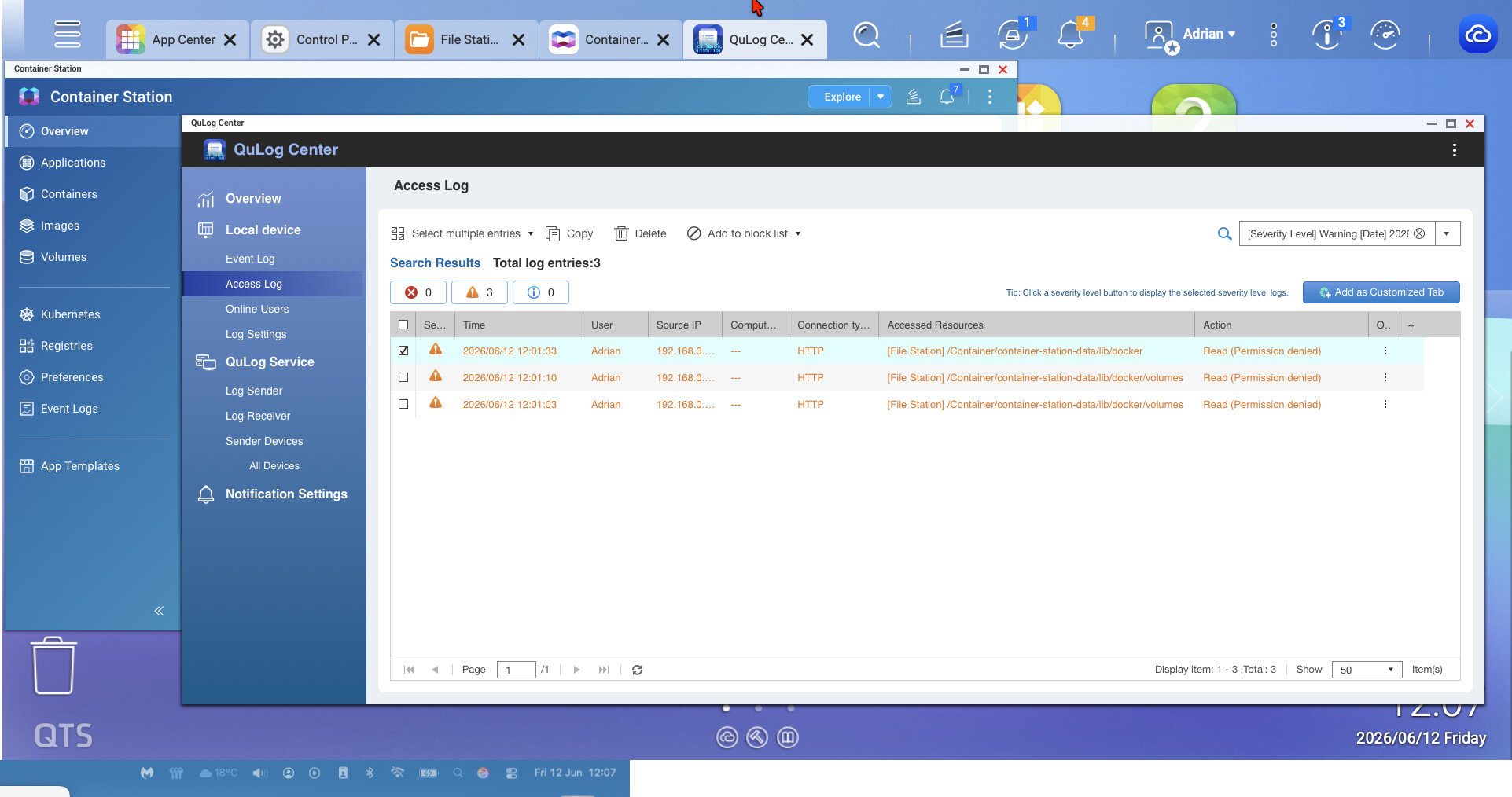Open the QTS more options dots icon
The width and height of the screenshot is (1512, 797).
(1274, 35)
